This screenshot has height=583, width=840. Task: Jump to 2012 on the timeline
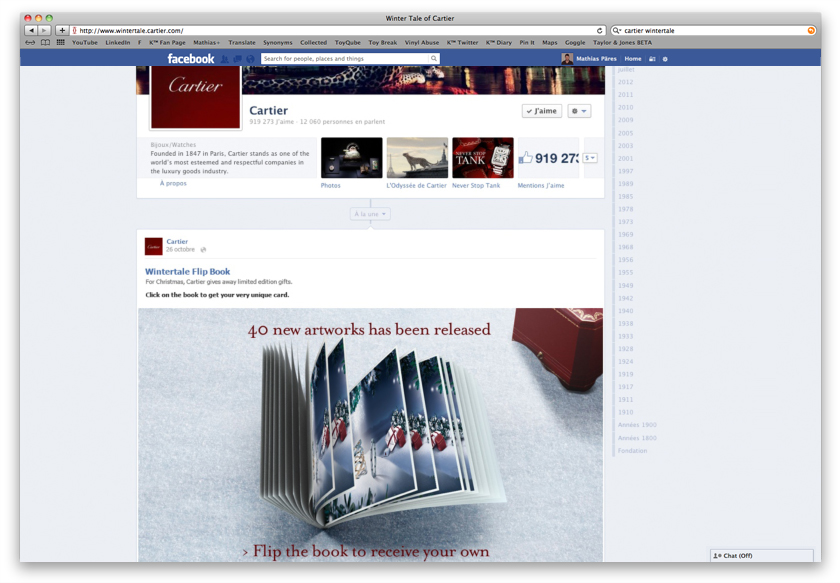pyautogui.click(x=625, y=82)
